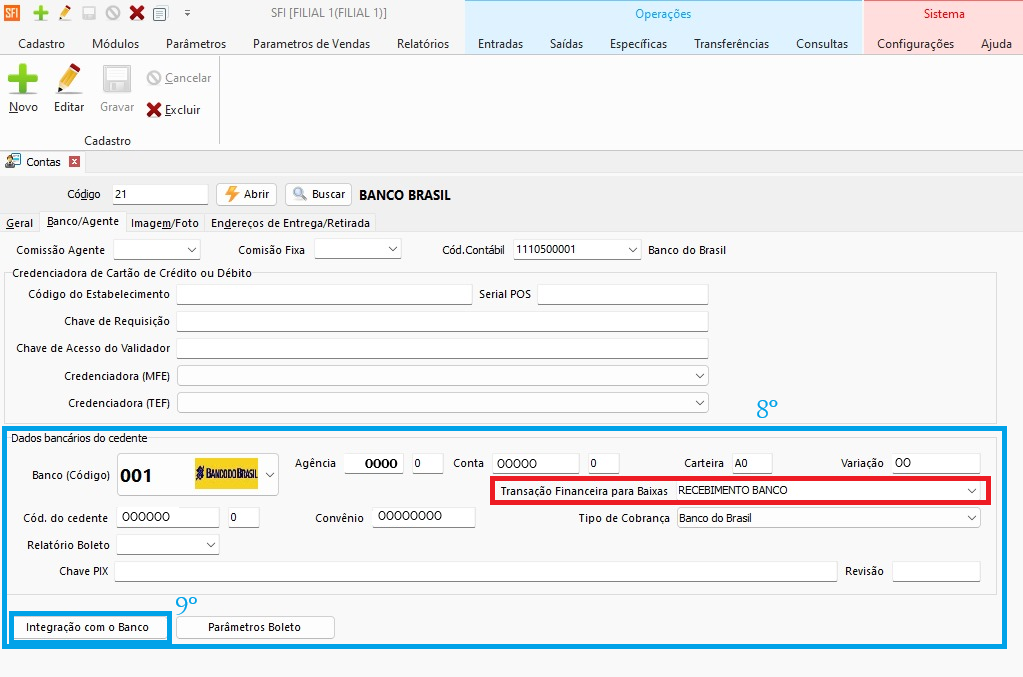
Task: Open the Cadastro menu
Action: 42,44
